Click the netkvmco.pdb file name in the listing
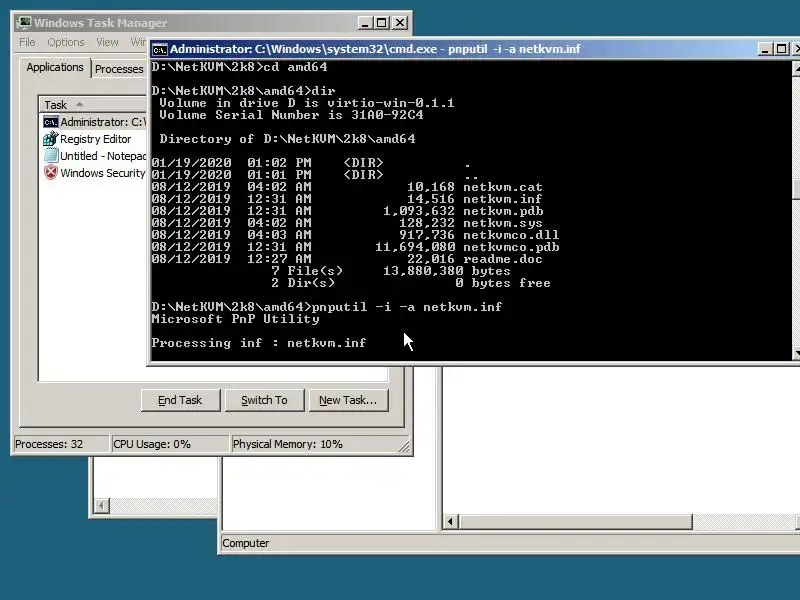Viewport: 800px width, 600px height. point(511,247)
